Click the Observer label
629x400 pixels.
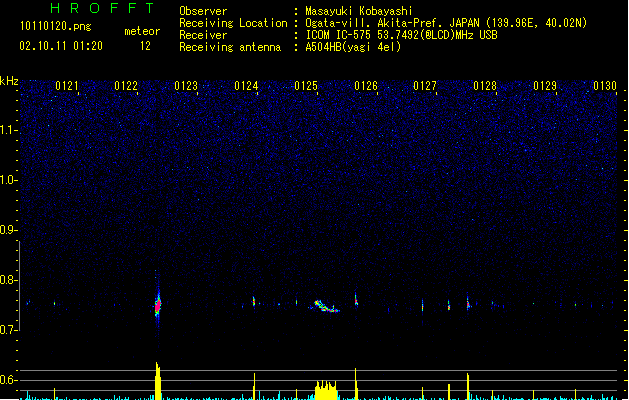[x=203, y=11]
